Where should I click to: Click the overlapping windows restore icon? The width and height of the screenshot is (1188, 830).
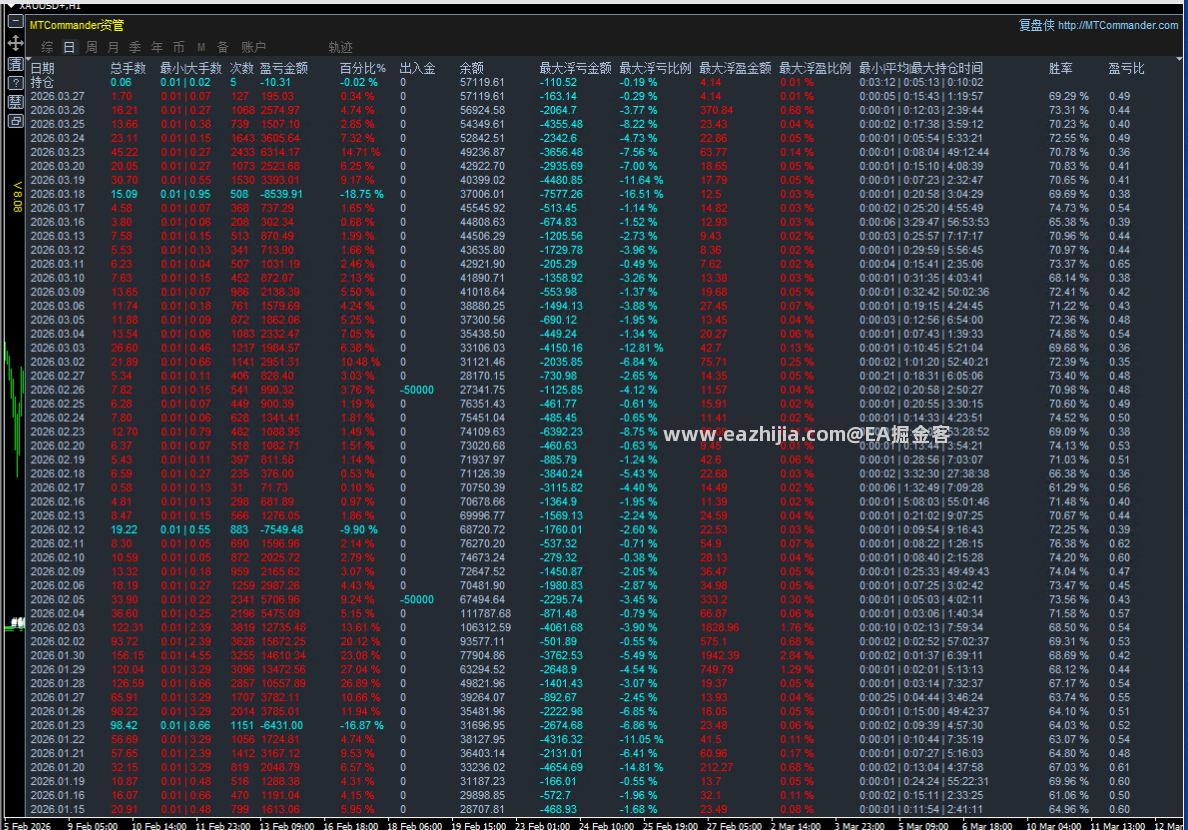[15, 121]
